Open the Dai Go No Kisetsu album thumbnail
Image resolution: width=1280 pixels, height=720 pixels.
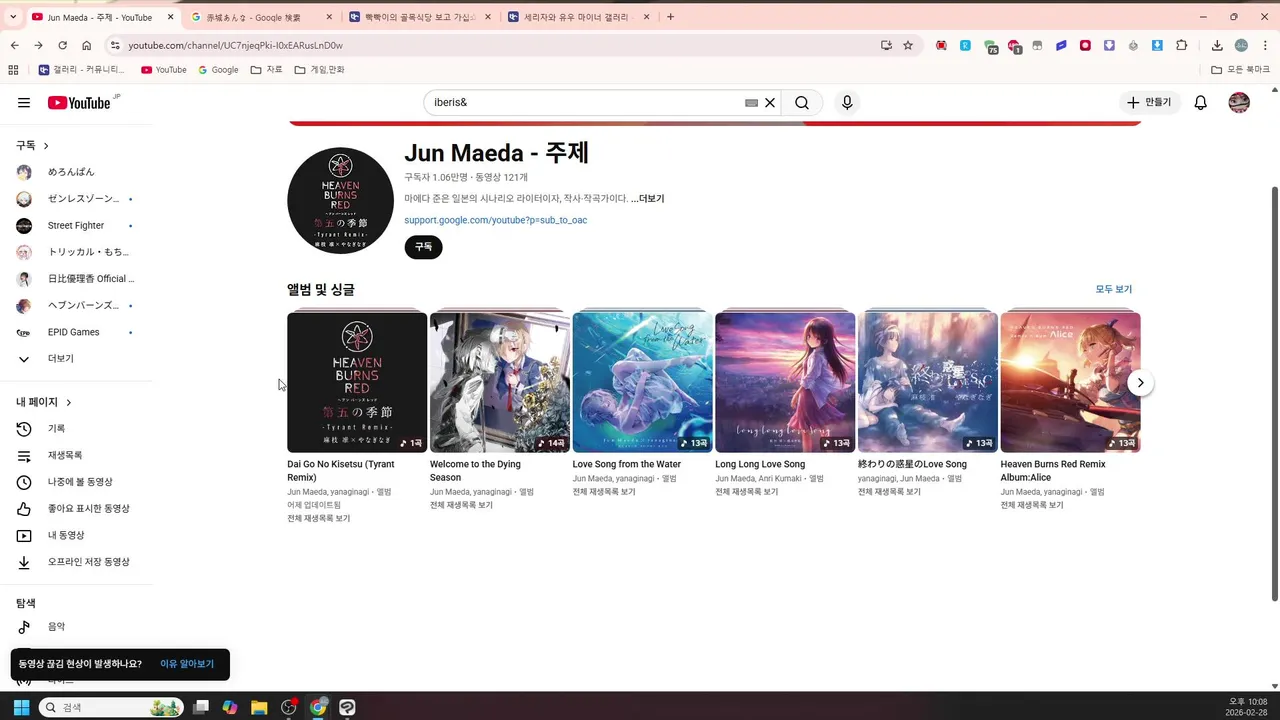coord(357,383)
